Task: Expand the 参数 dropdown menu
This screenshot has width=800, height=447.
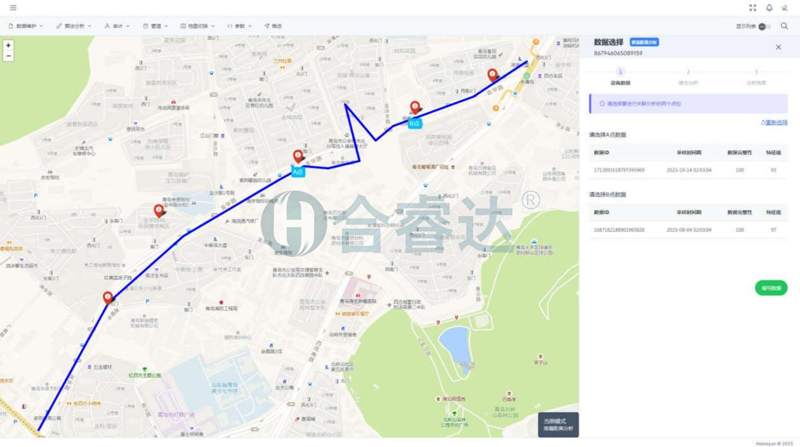Action: [x=239, y=26]
